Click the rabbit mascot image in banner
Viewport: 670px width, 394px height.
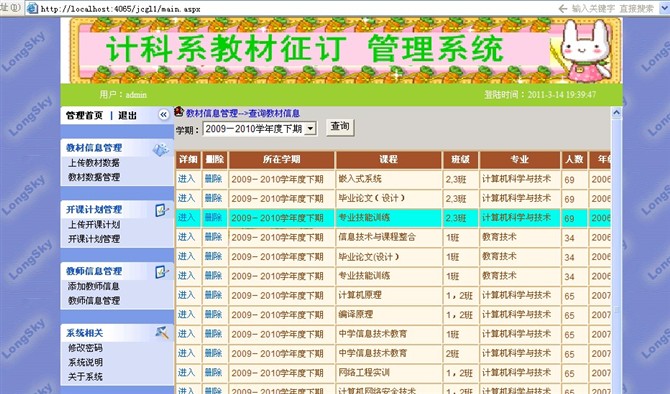pyautogui.click(x=584, y=50)
